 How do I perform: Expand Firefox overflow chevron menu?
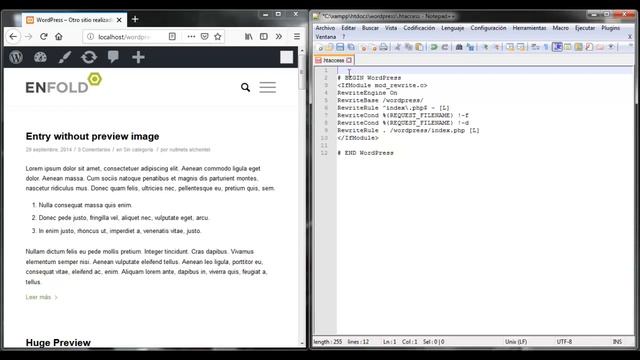pyautogui.click(x=278, y=37)
